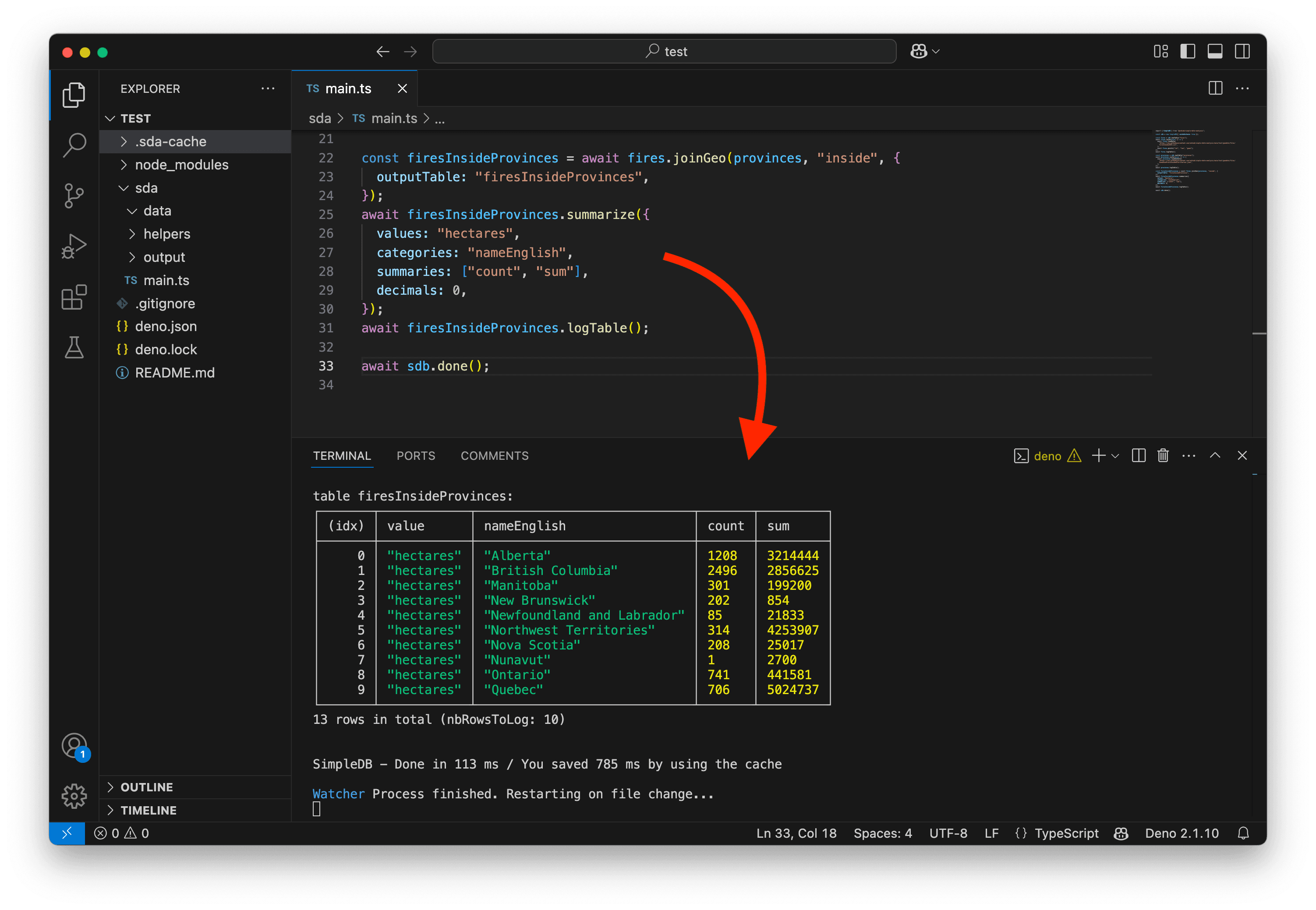Close the main.ts editor tab

[402, 88]
